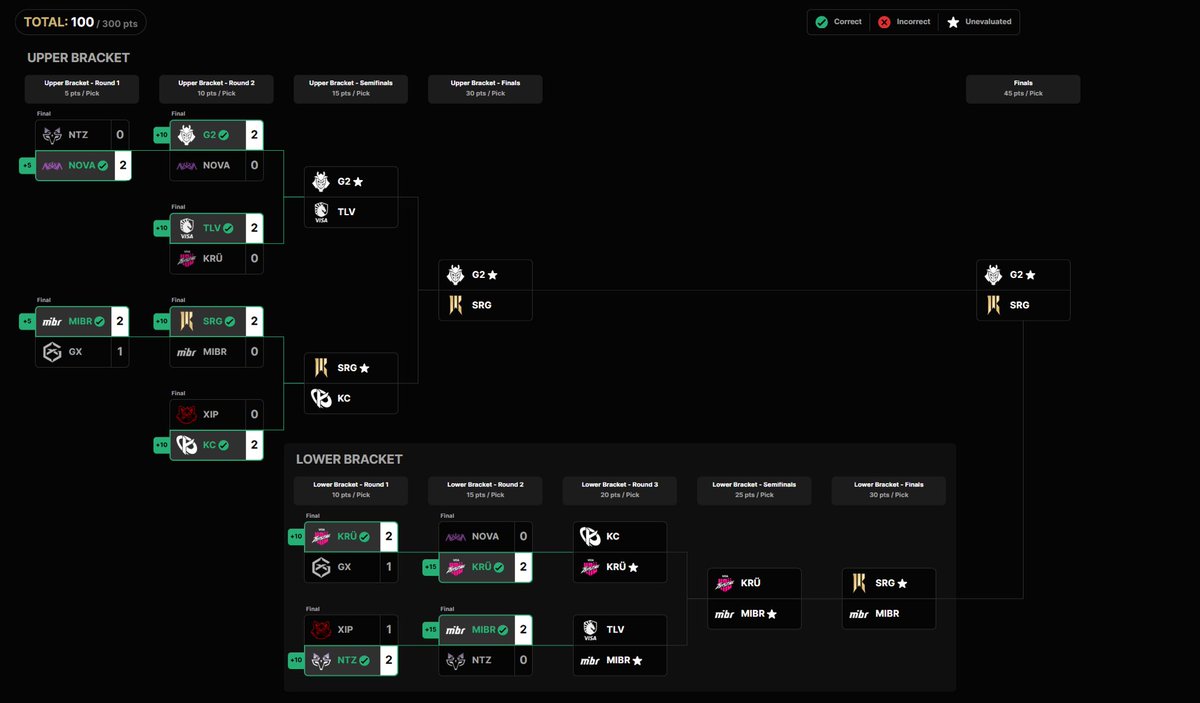
Task: Click the MIBR pick row in Lower Bracket Round 3
Action: click(x=620, y=660)
